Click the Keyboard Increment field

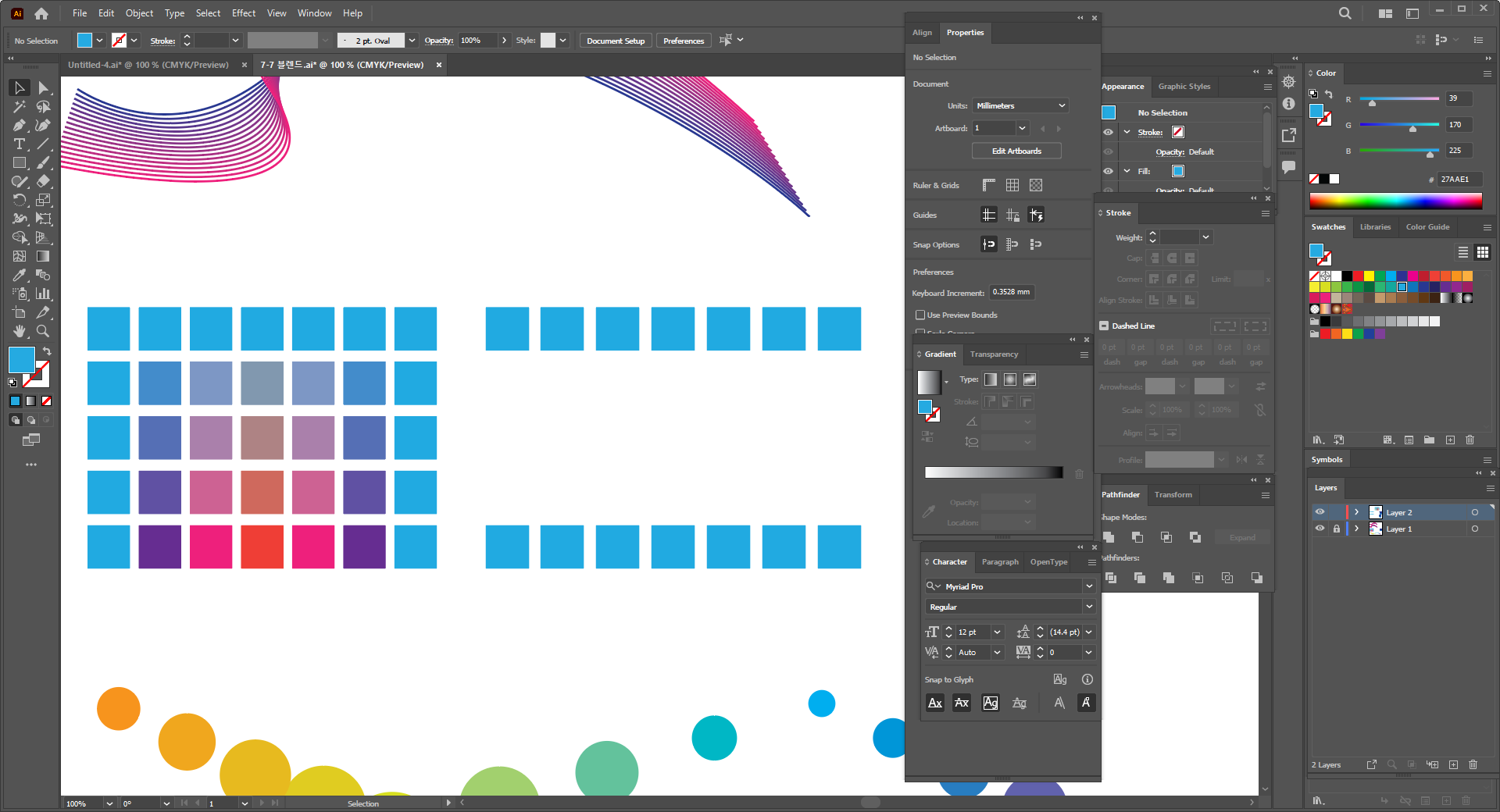tap(1012, 292)
